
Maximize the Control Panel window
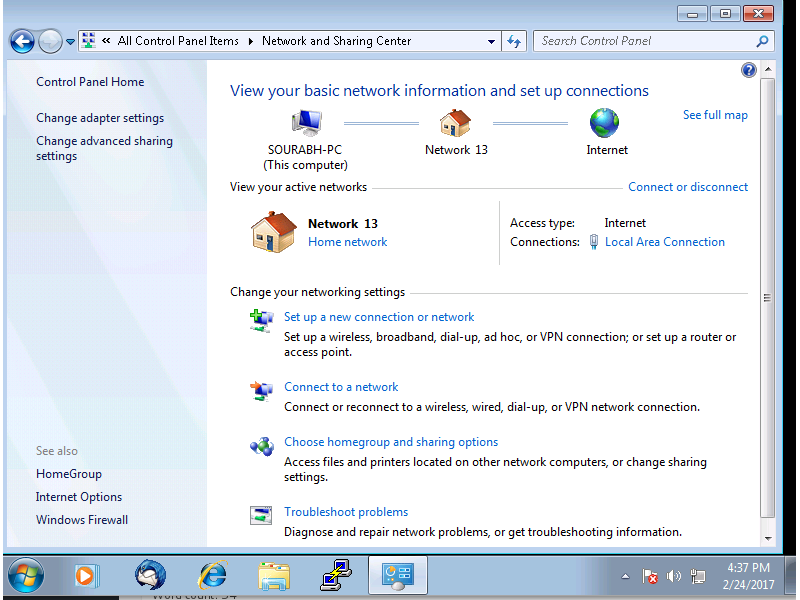pyautogui.click(x=725, y=14)
